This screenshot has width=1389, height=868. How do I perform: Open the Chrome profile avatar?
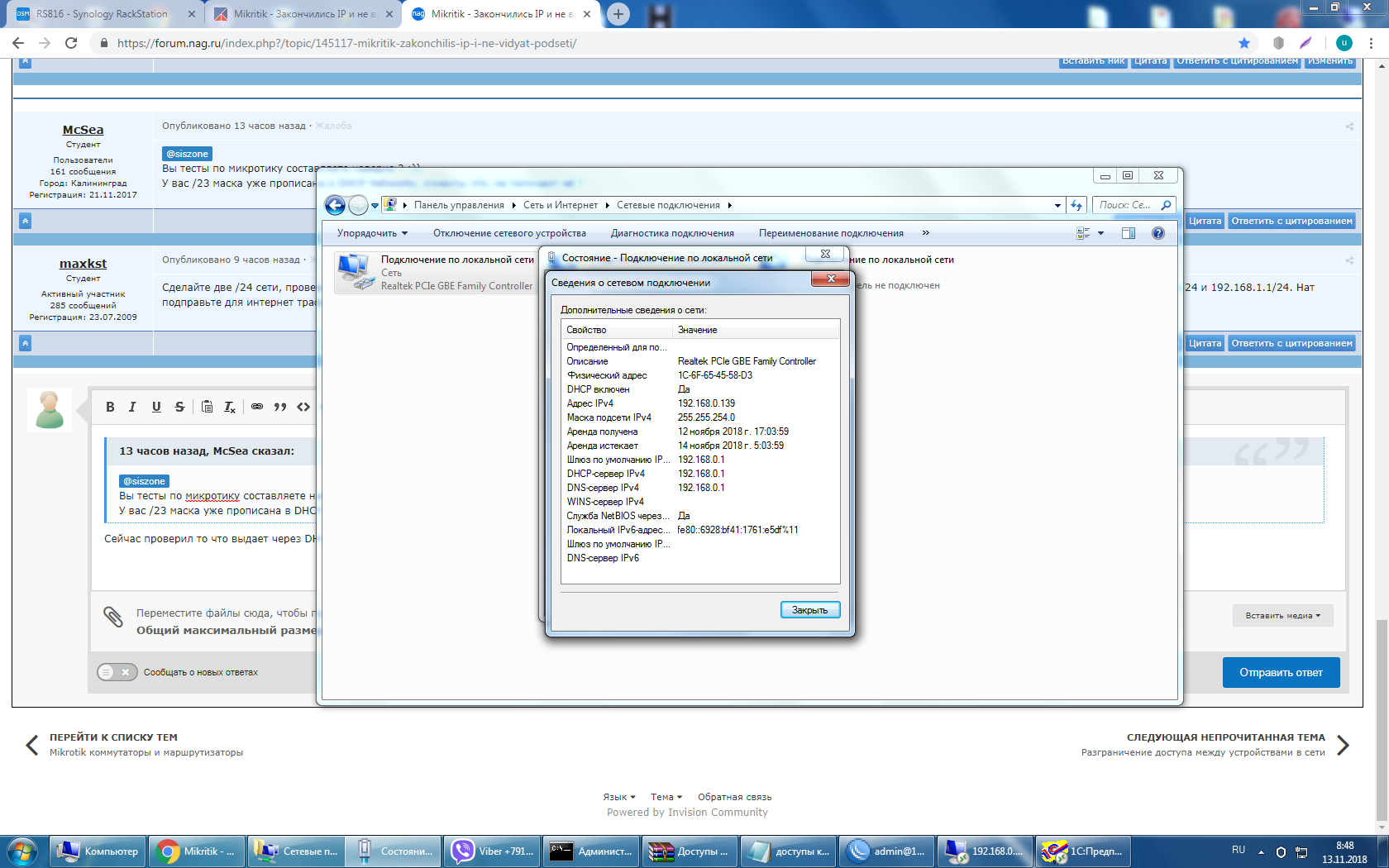point(1344,43)
